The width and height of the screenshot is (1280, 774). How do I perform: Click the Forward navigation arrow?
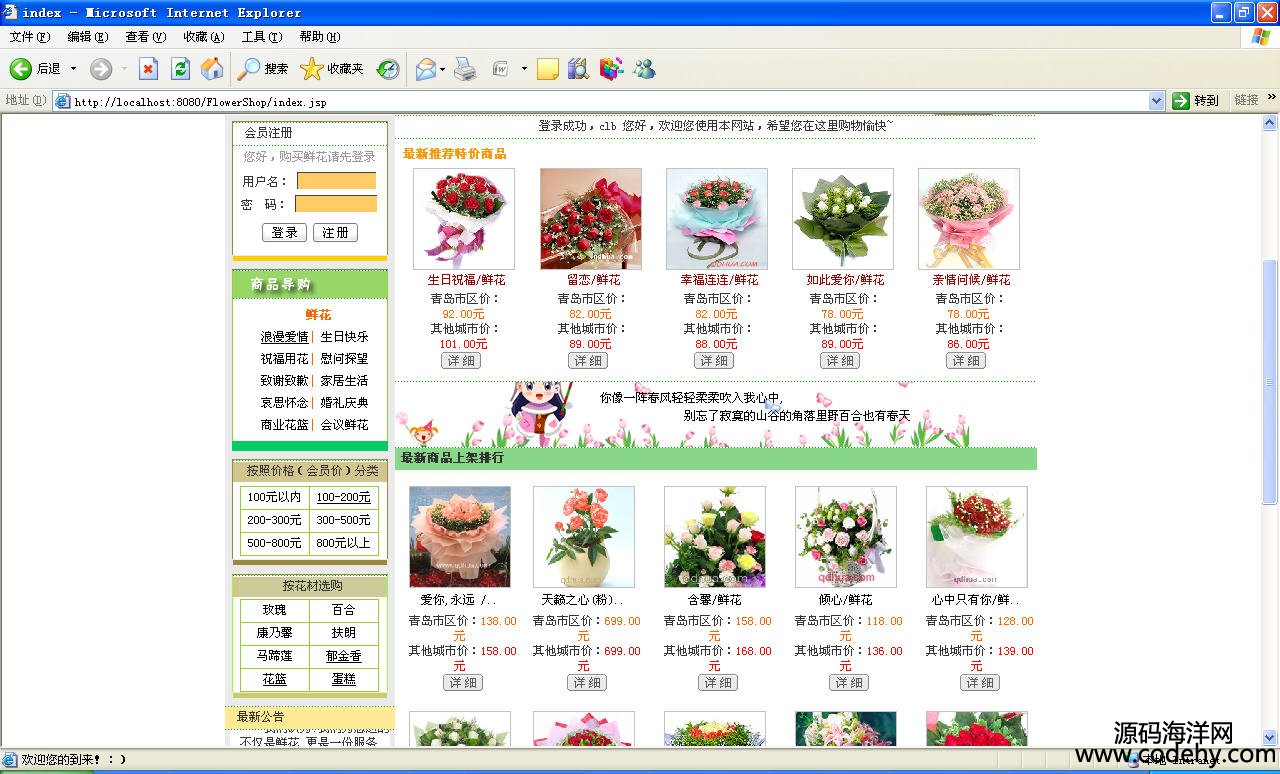pos(101,68)
